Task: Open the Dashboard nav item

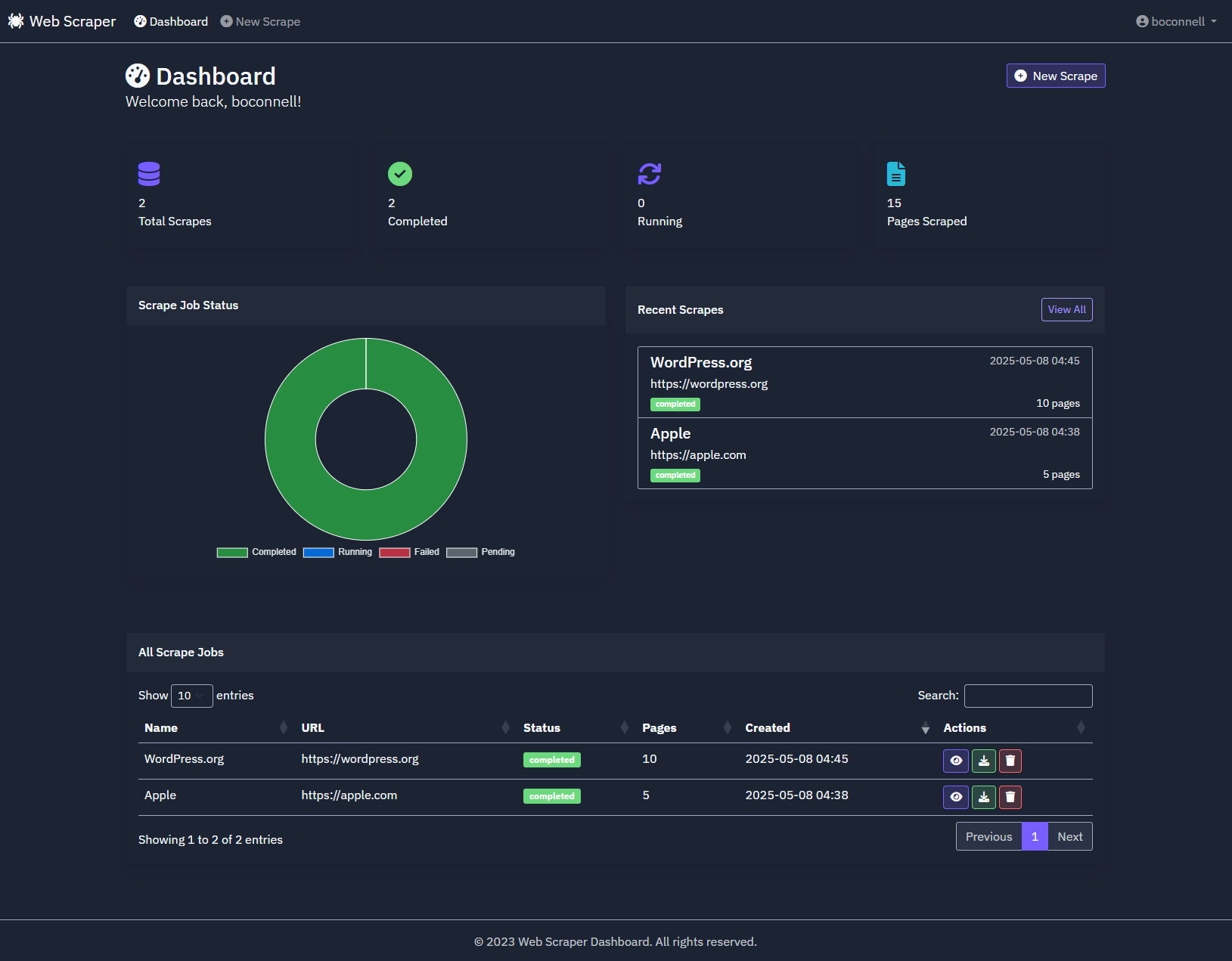Action: point(171,21)
